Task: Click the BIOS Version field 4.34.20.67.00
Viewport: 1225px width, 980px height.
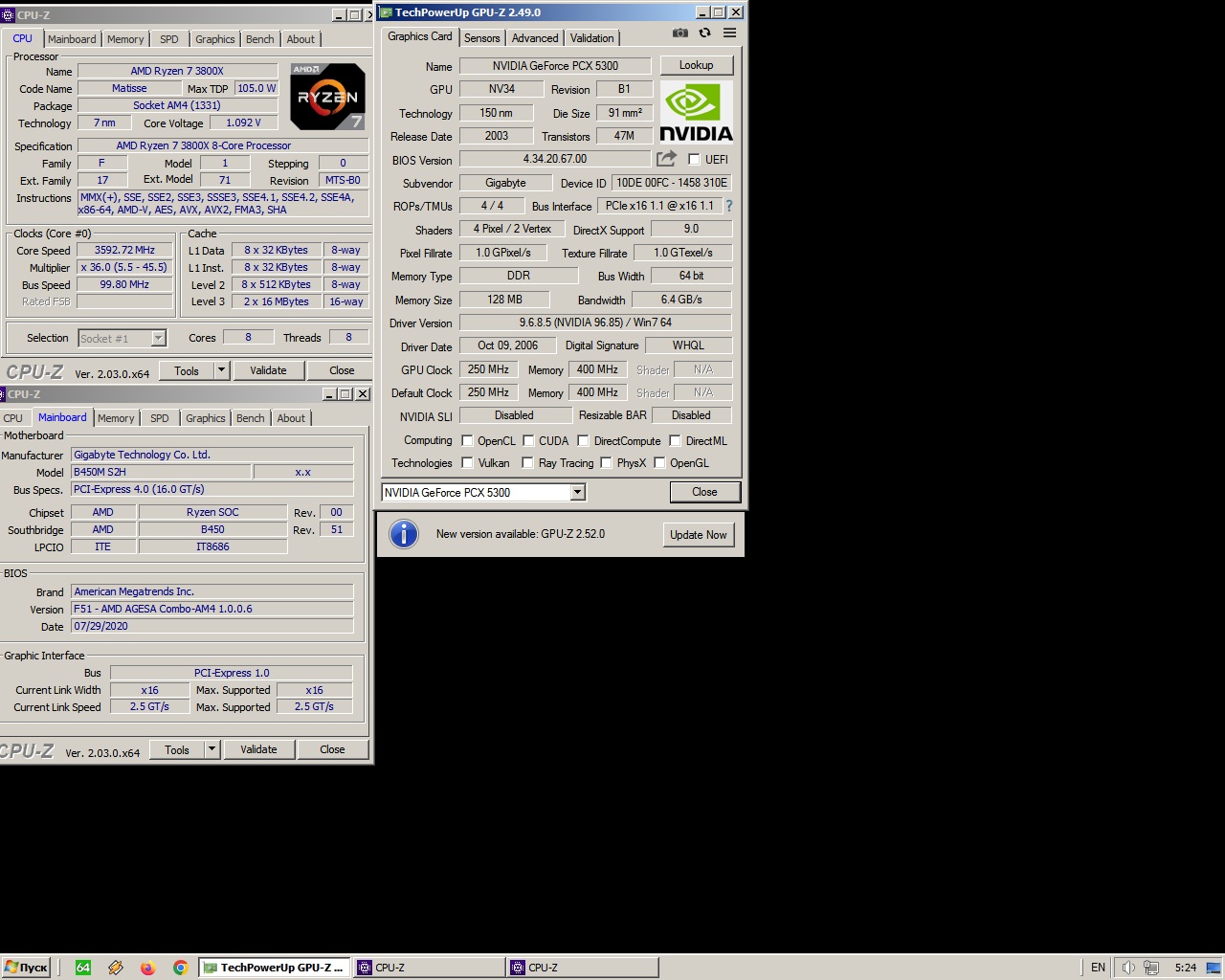Action: click(x=555, y=159)
